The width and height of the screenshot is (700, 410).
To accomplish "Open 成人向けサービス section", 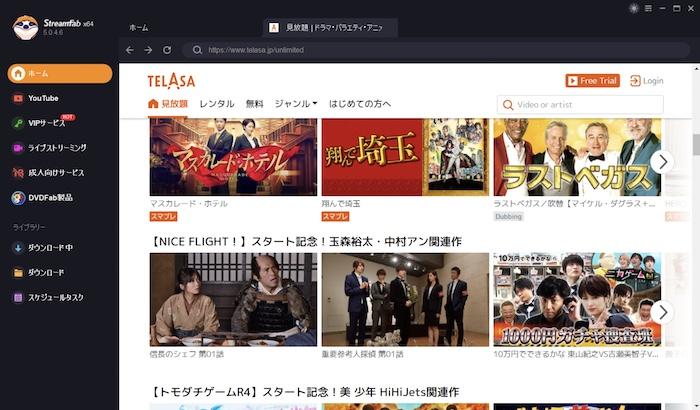I will tap(56, 172).
